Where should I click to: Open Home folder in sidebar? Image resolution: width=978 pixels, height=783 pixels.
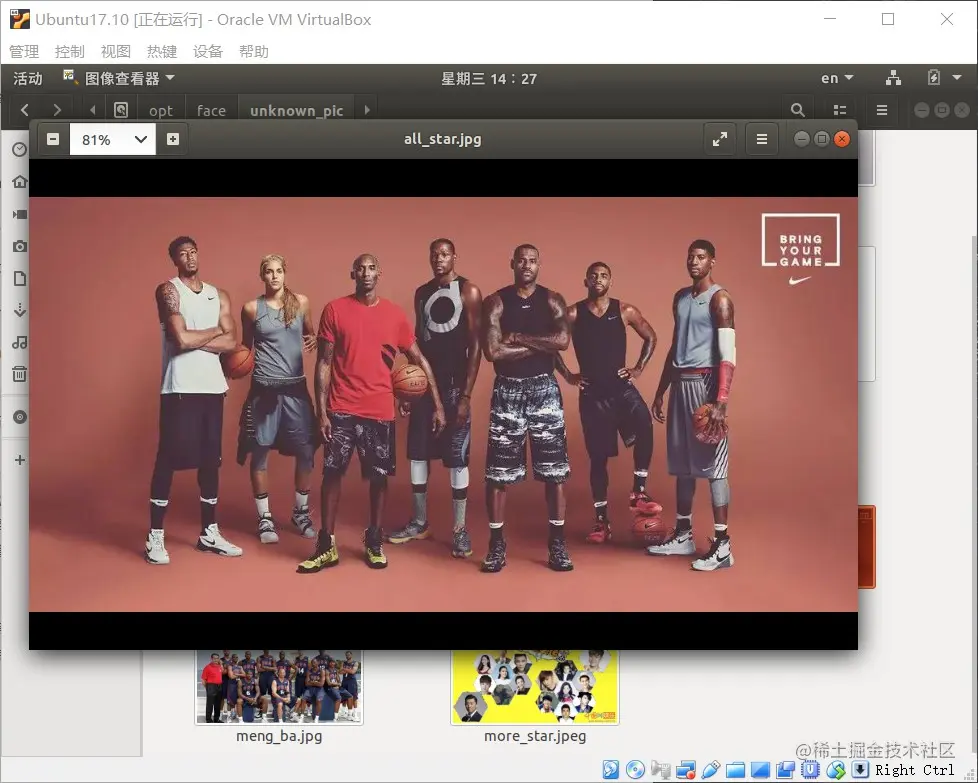20,182
